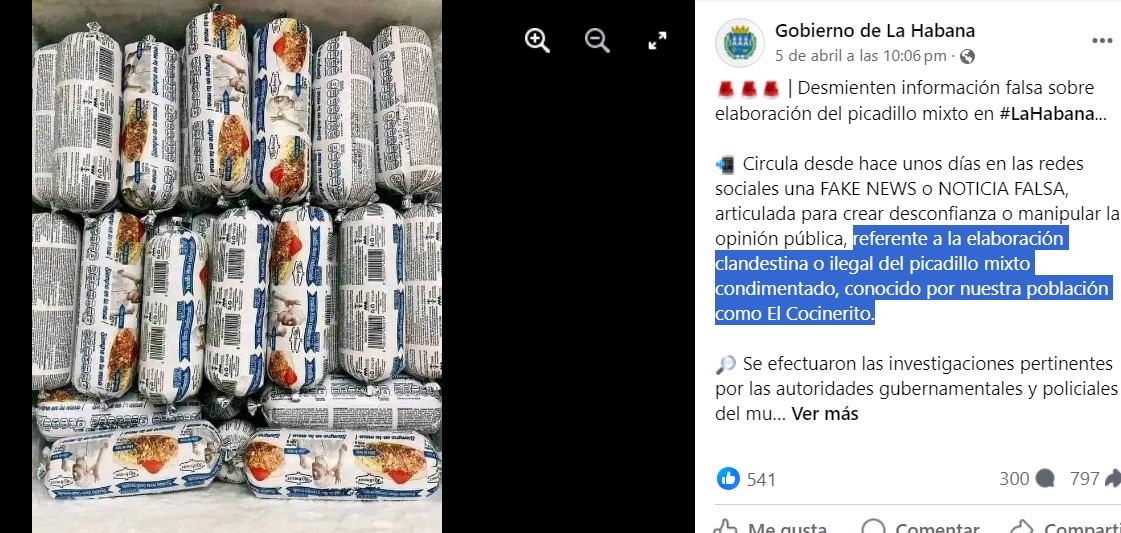1121x533 pixels.
Task: Click the Comentar button
Action: click(921, 527)
